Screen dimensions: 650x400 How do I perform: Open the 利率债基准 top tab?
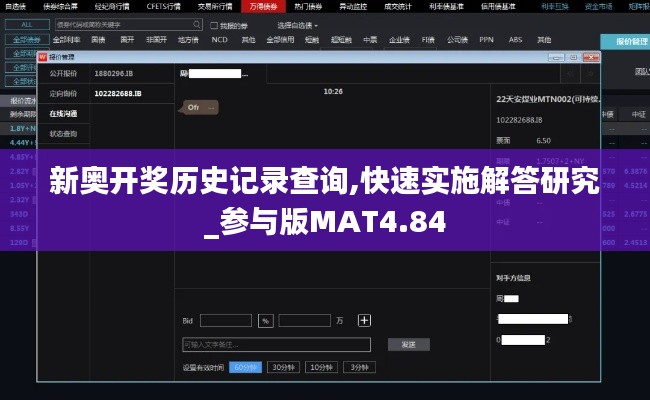pyautogui.click(x=446, y=6)
